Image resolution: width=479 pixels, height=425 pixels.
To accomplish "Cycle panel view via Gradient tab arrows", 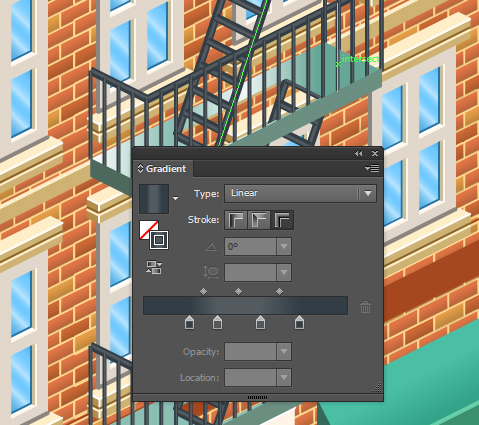I will [140, 168].
